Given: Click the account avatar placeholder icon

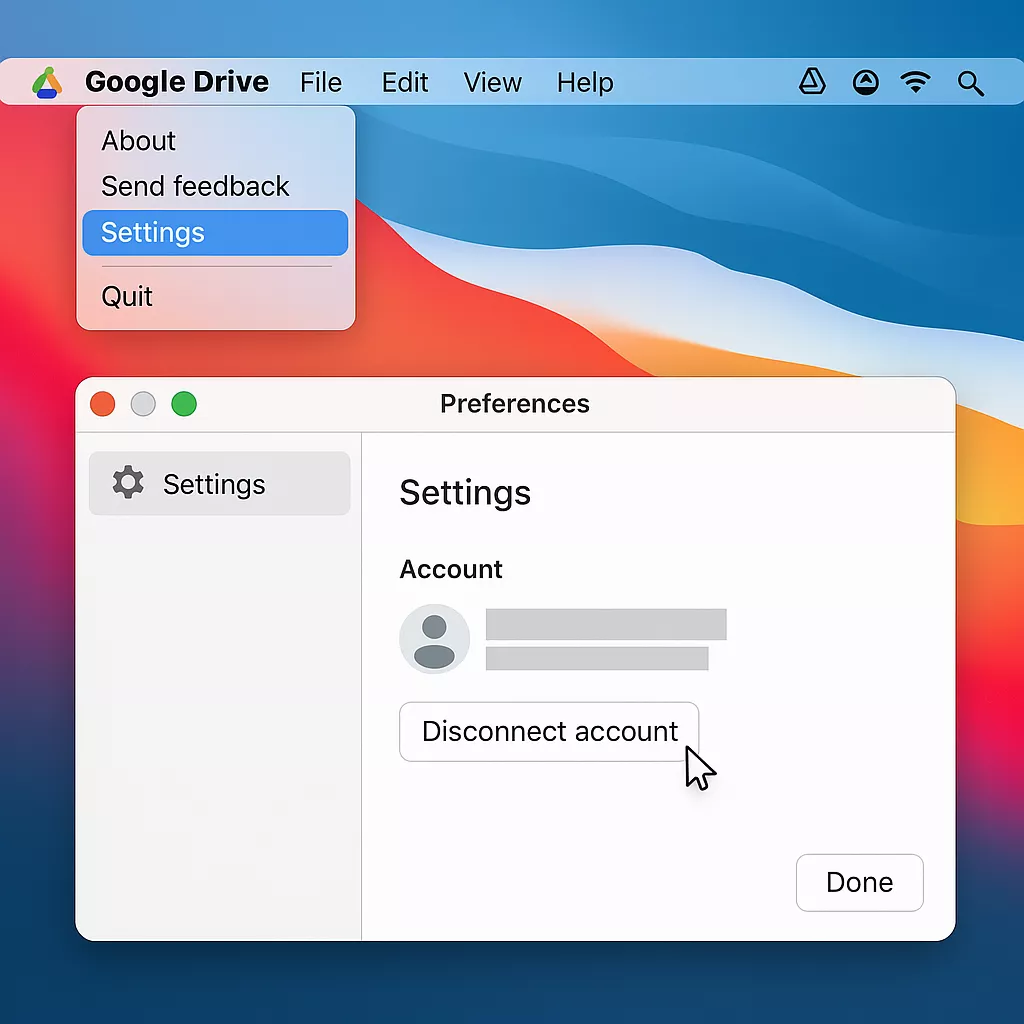Looking at the screenshot, I should tap(435, 638).
